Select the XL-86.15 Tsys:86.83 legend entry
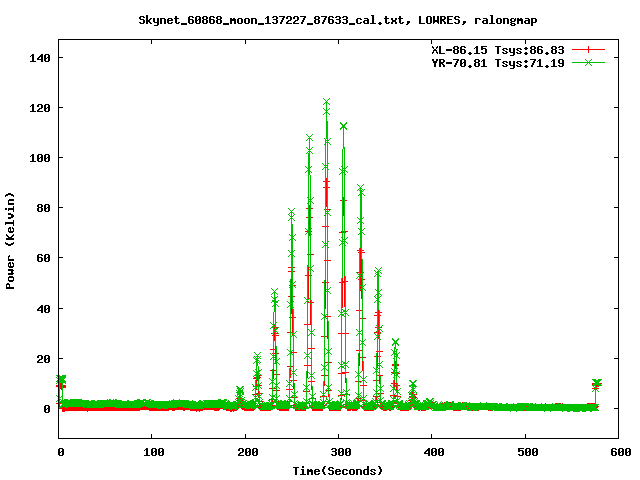The image size is (640, 480). [x=498, y=50]
